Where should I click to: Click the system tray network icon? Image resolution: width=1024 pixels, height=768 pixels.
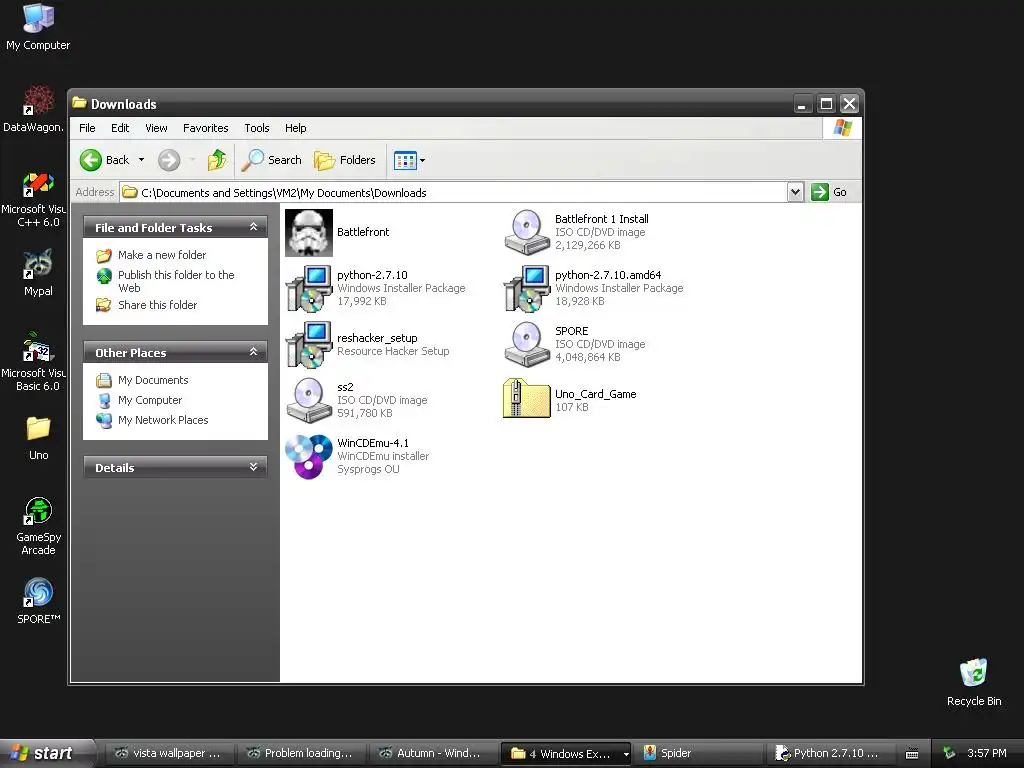949,754
